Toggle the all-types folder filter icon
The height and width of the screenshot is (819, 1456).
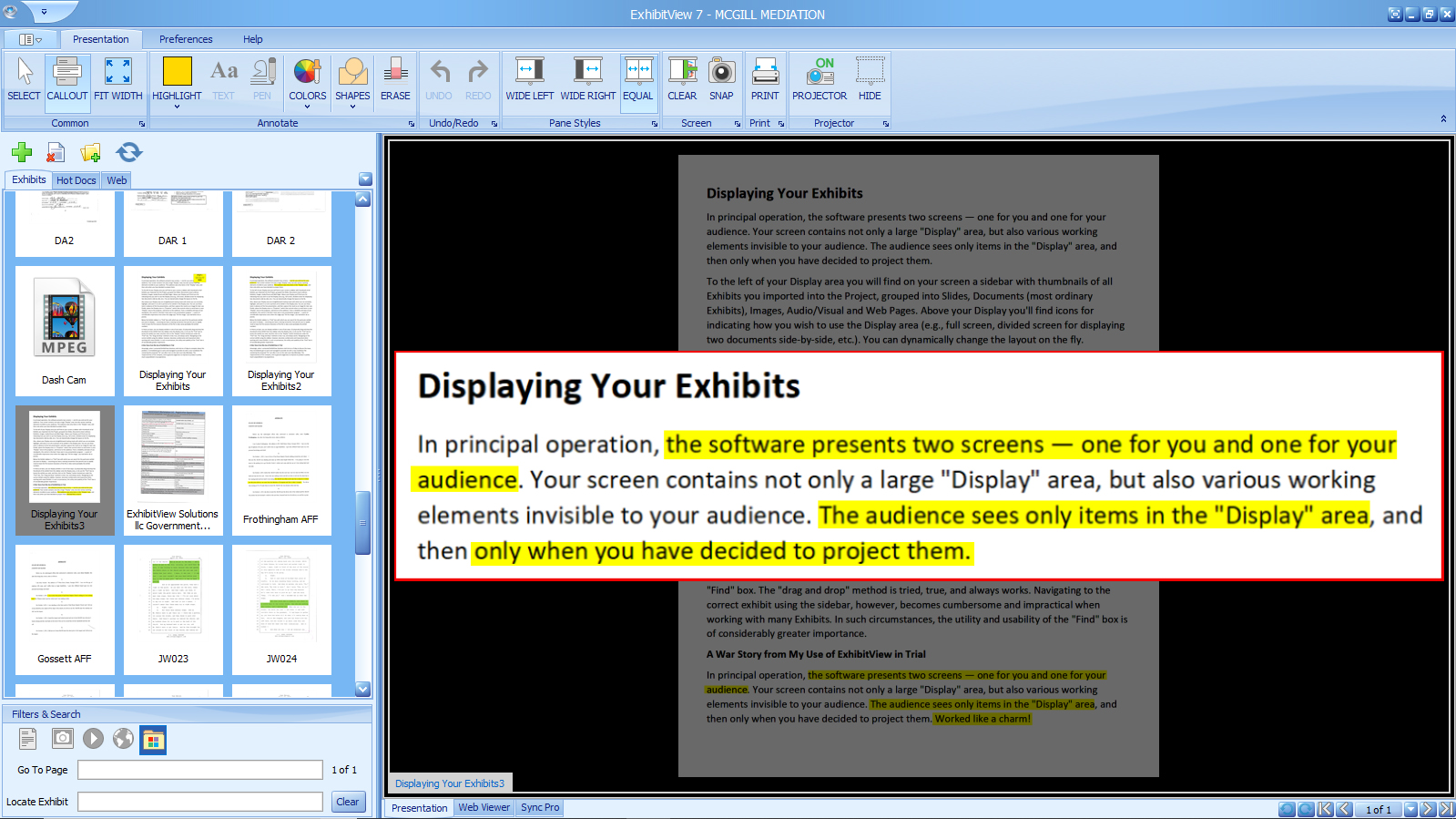pos(153,740)
